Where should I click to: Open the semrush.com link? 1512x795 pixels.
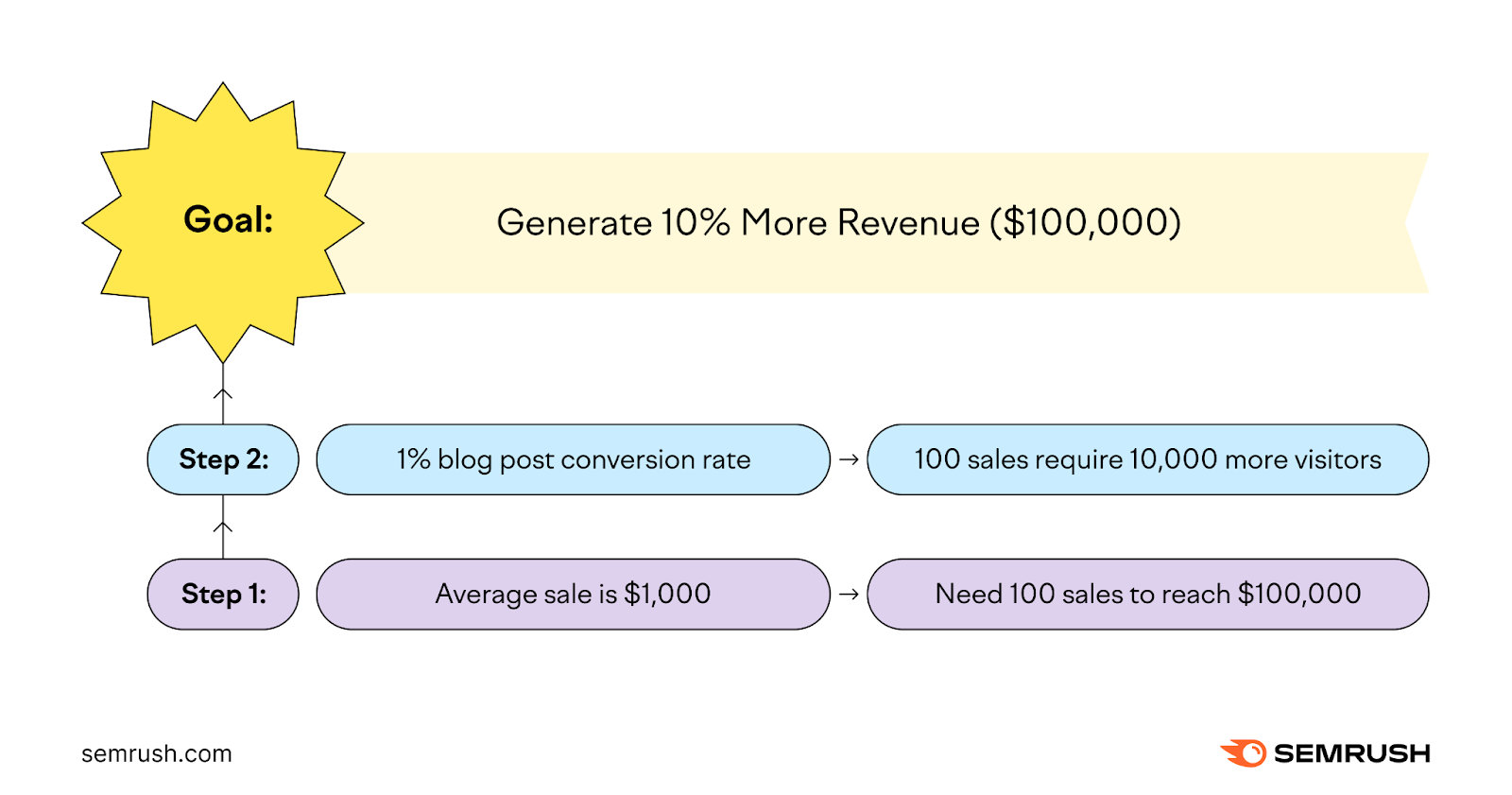(157, 753)
